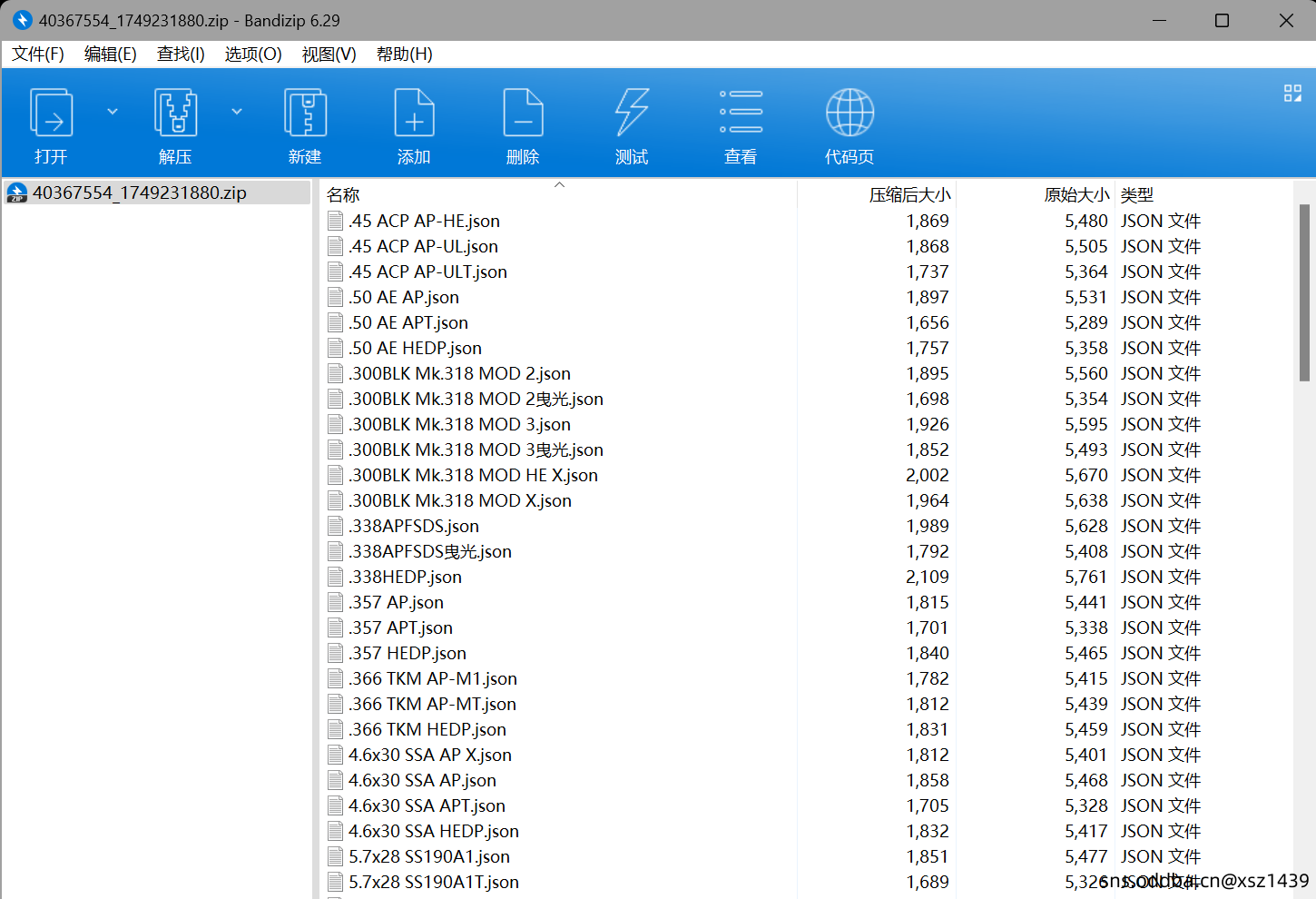Open the 视图(V) menu

[x=329, y=54]
